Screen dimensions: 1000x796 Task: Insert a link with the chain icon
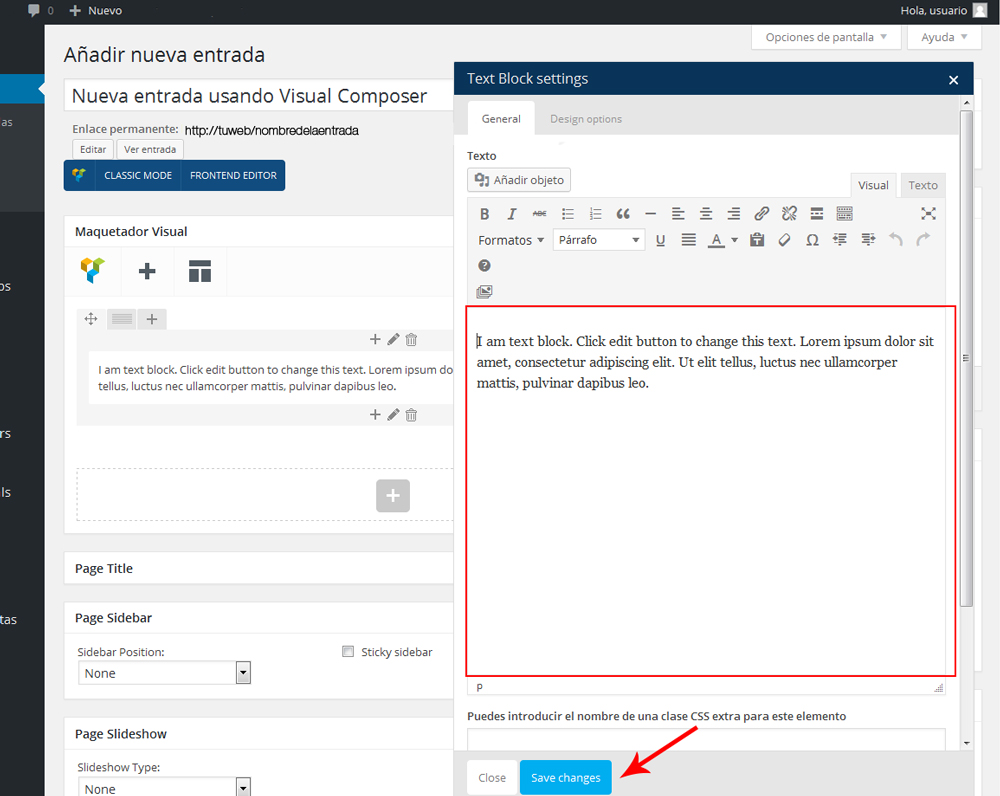(761, 214)
